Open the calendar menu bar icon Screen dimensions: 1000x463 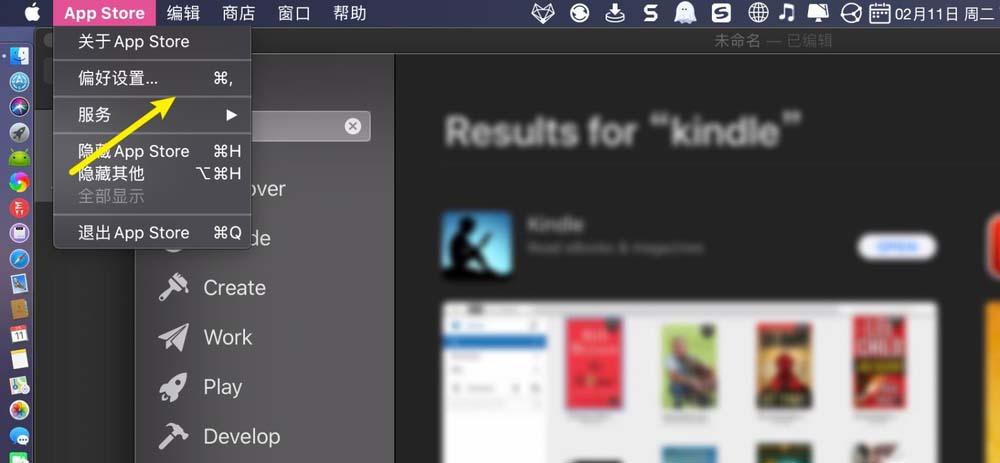pyautogui.click(x=879, y=13)
